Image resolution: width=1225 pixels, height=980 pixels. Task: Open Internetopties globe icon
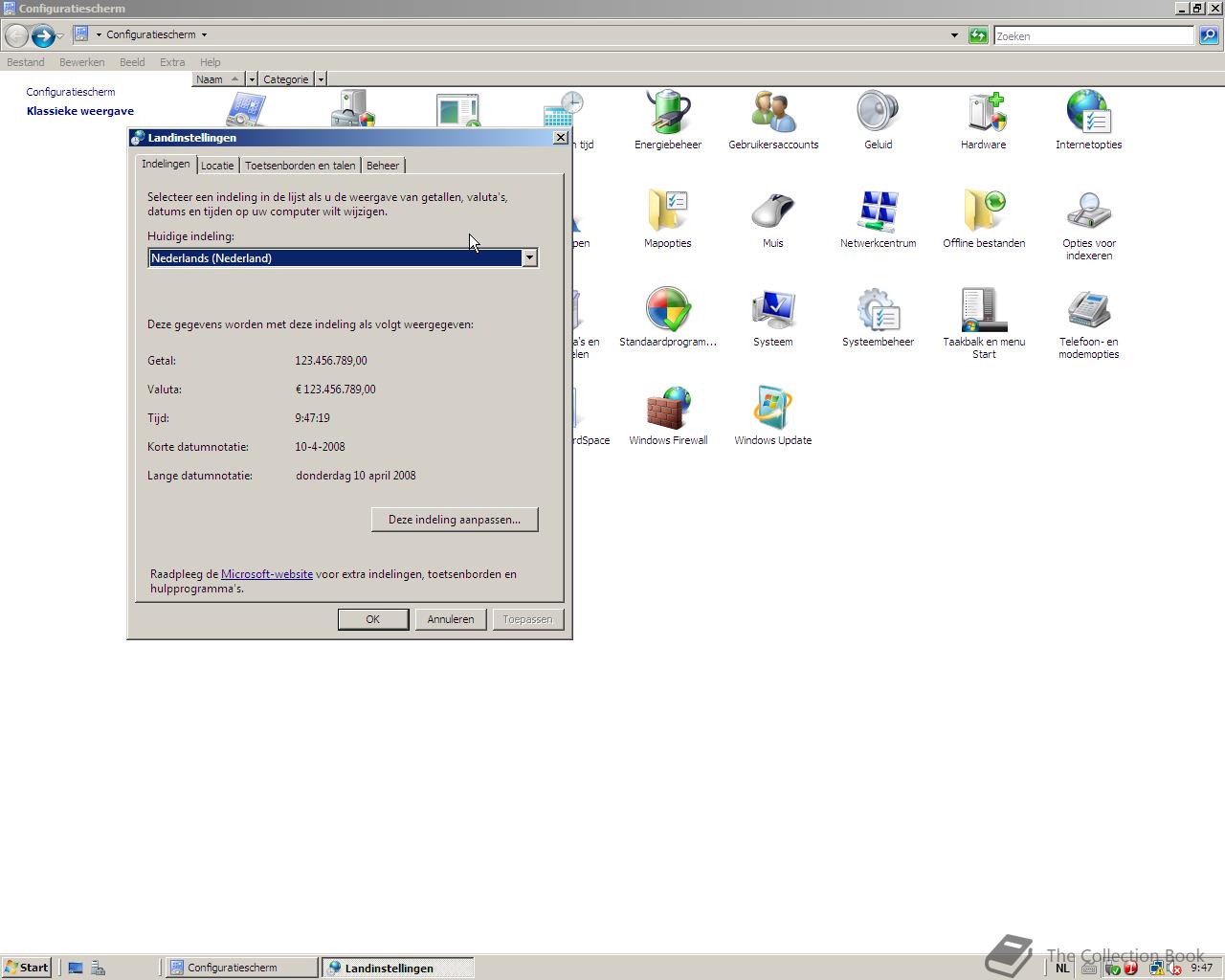pos(1088,112)
